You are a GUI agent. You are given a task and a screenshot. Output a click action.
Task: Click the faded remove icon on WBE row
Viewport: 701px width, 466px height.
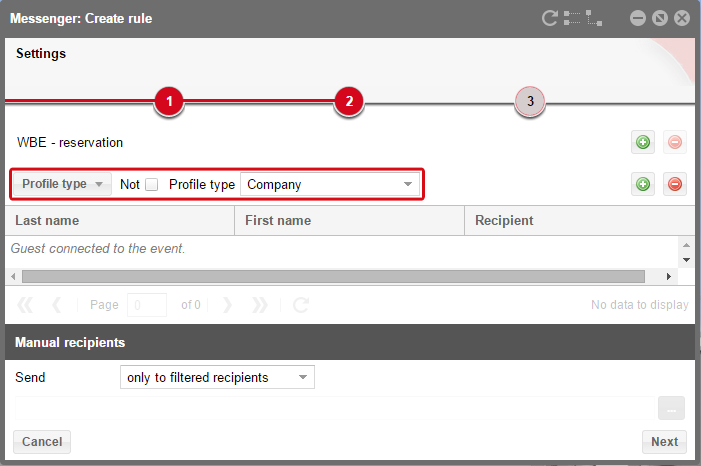[675, 142]
